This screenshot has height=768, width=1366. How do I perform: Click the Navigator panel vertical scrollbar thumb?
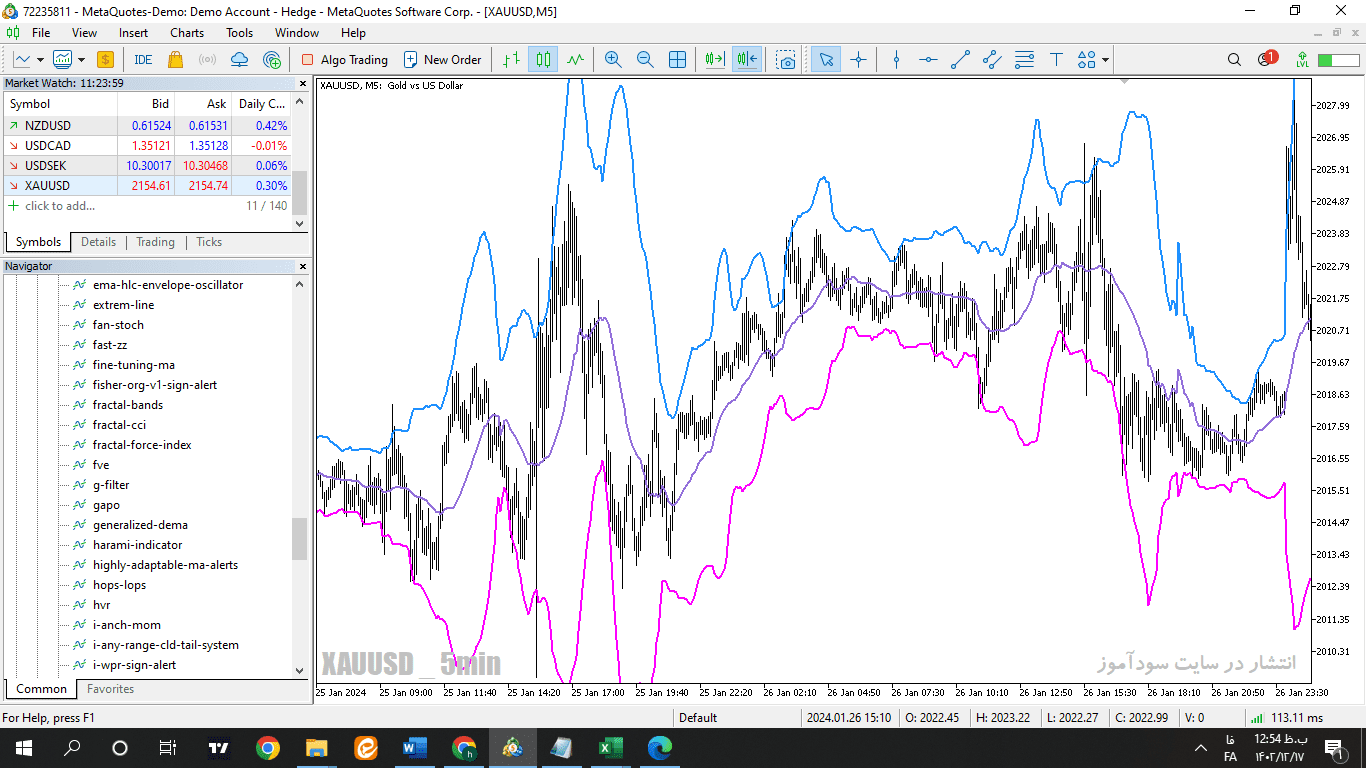point(300,539)
